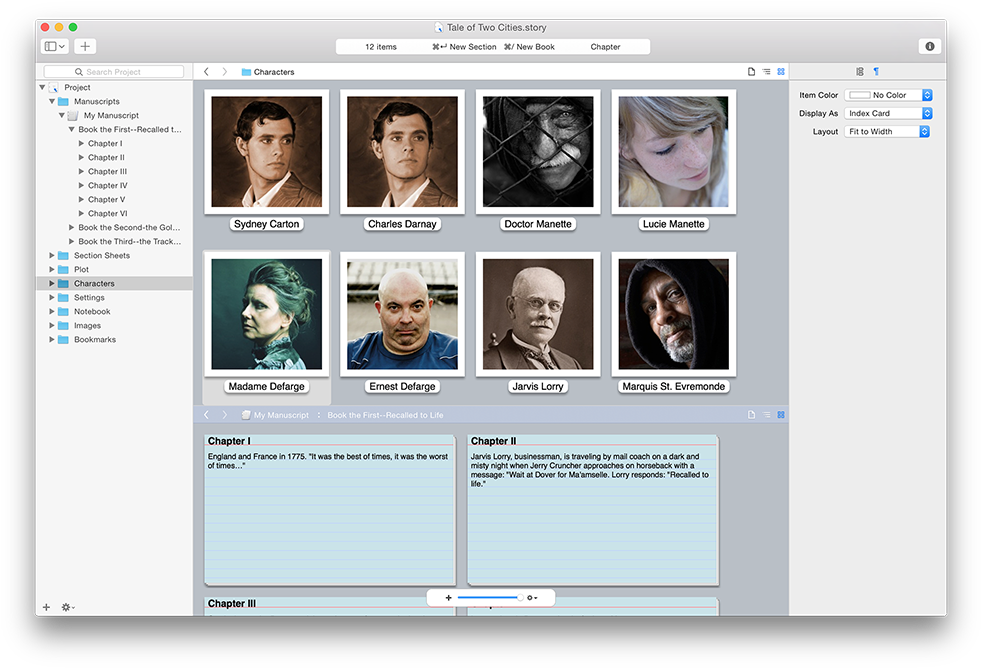Click the document icon in the window title
Image resolution: width=981 pixels, height=668 pixels.
(x=439, y=28)
